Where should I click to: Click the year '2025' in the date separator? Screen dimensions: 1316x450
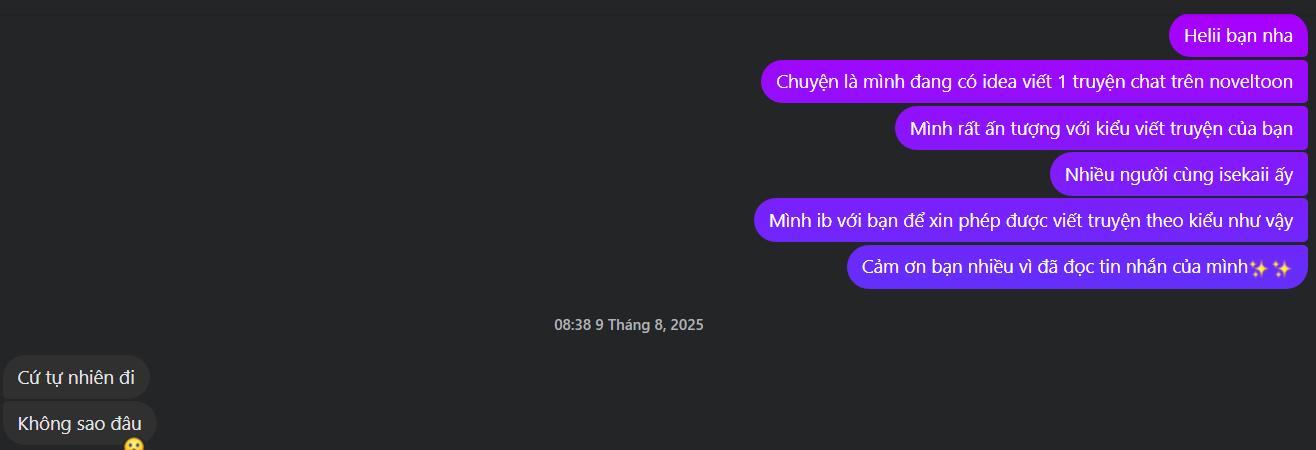pos(687,325)
